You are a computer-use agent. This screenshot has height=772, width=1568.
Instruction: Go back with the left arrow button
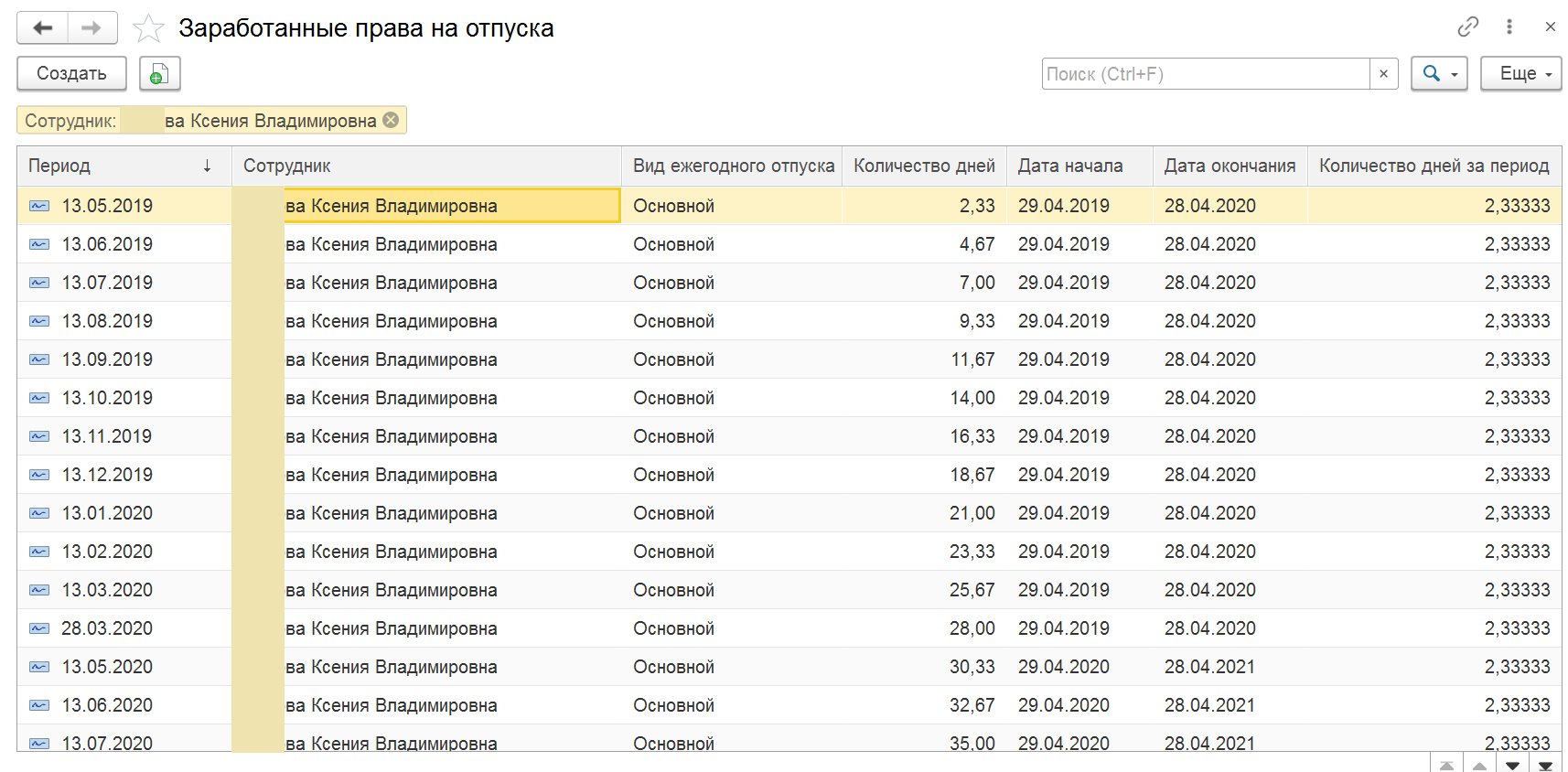point(42,27)
